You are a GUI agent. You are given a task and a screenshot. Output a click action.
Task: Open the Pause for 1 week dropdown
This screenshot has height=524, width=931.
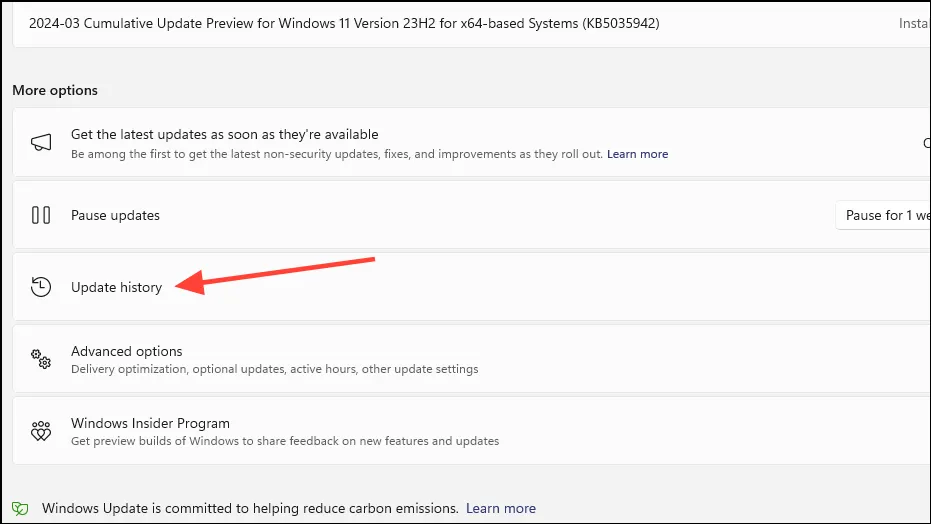point(883,215)
